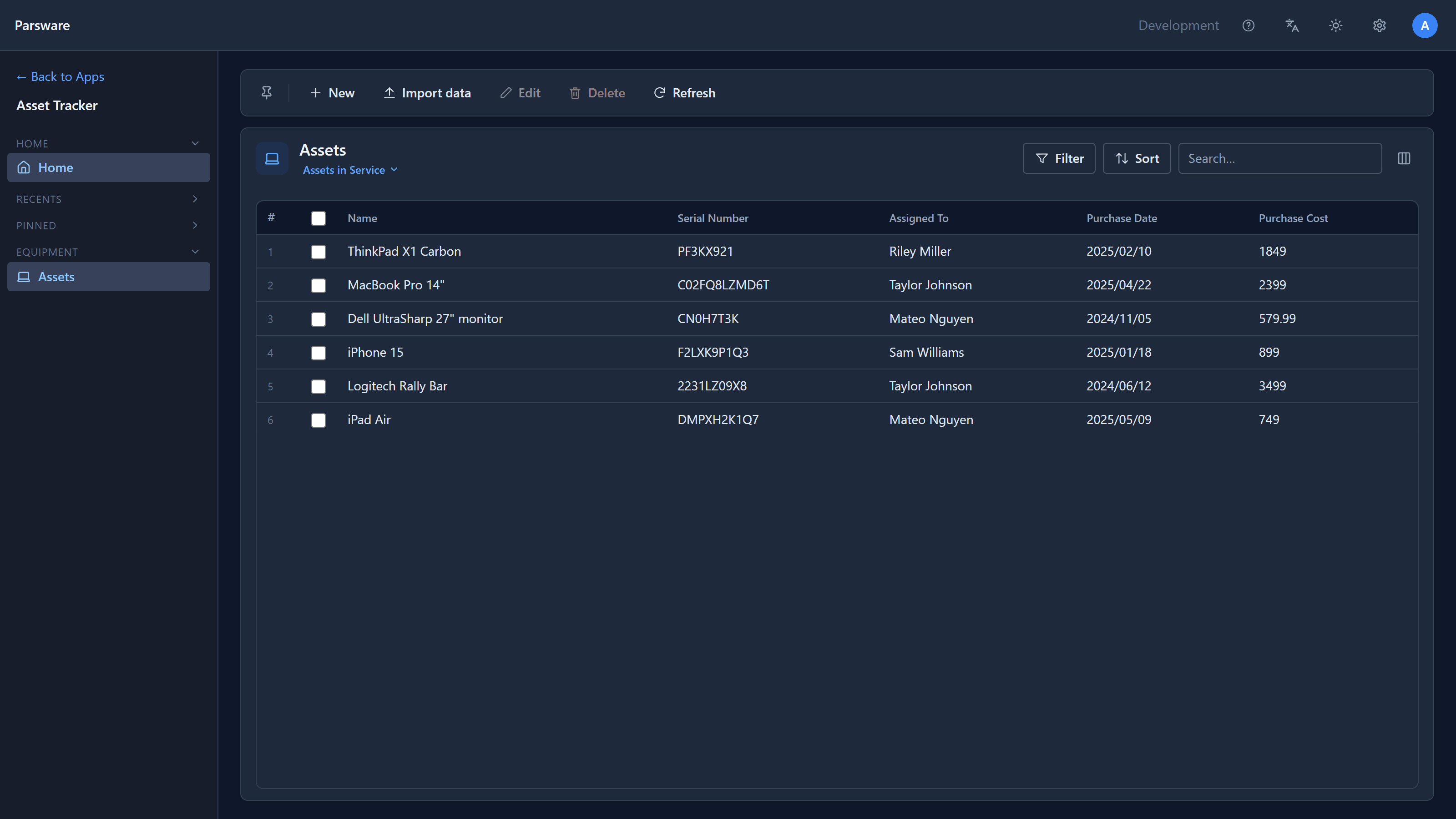Go to Home in the sidebar
1456x819 pixels.
click(x=109, y=167)
